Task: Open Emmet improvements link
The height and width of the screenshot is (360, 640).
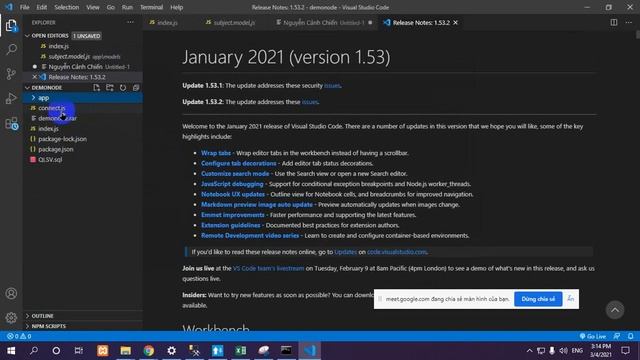Action: tap(233, 215)
